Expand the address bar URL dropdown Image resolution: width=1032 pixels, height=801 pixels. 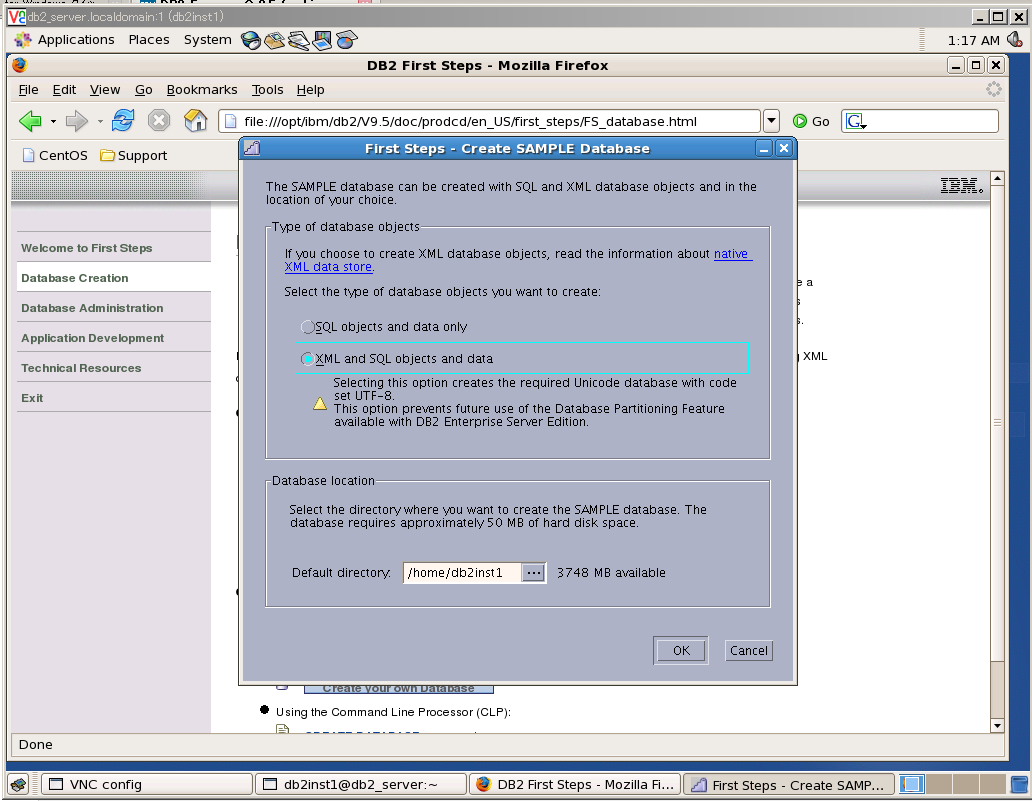(771, 121)
